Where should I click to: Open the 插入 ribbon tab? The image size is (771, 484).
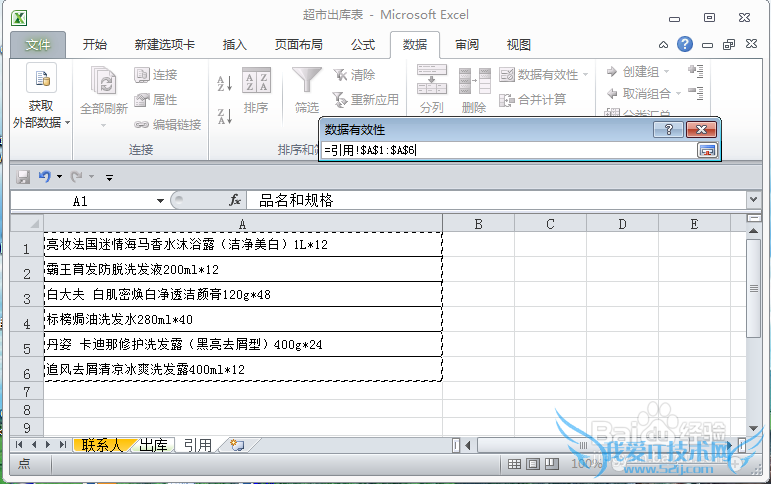[x=235, y=45]
